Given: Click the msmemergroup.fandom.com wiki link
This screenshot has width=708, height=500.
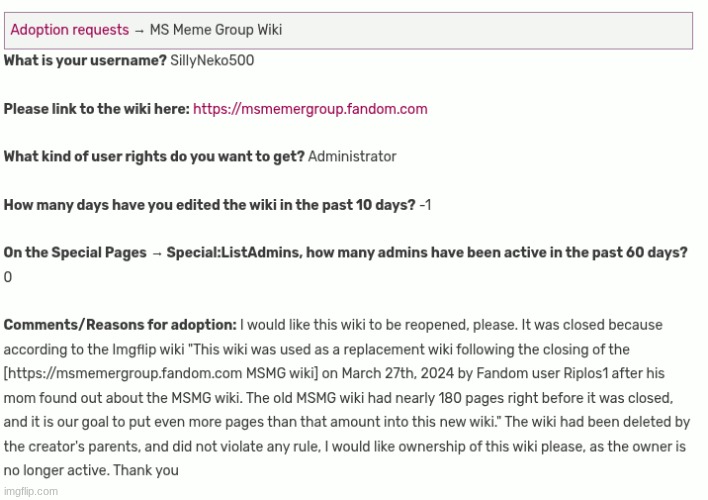Looking at the screenshot, I should point(310,109).
